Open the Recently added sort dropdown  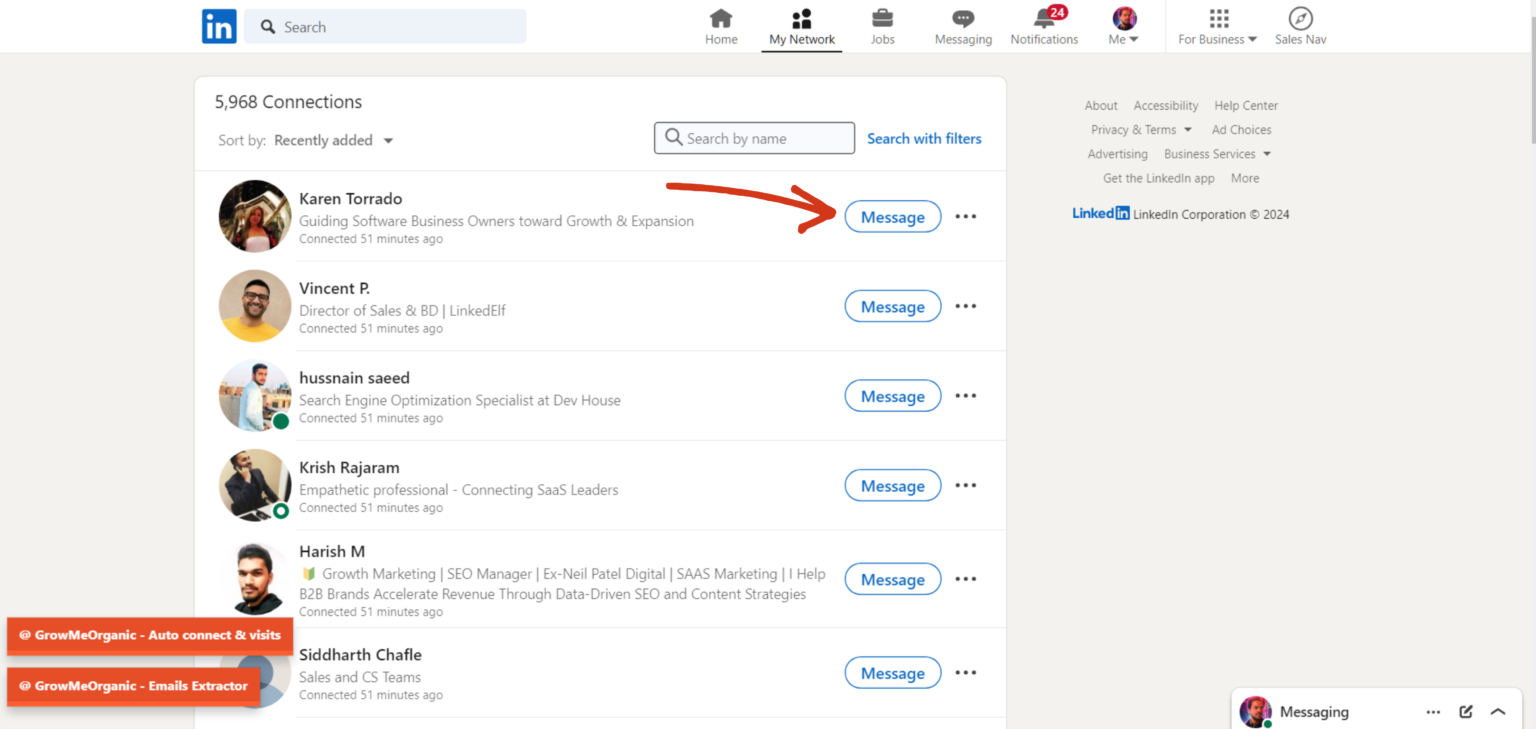[334, 140]
